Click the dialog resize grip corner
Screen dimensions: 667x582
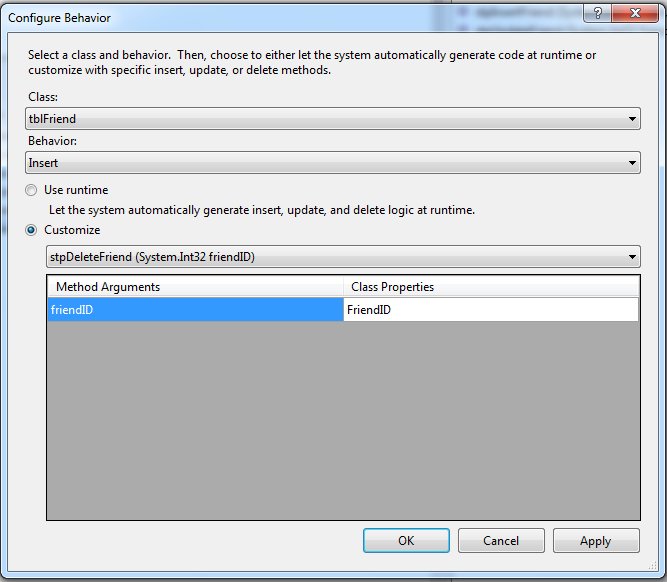point(653,565)
